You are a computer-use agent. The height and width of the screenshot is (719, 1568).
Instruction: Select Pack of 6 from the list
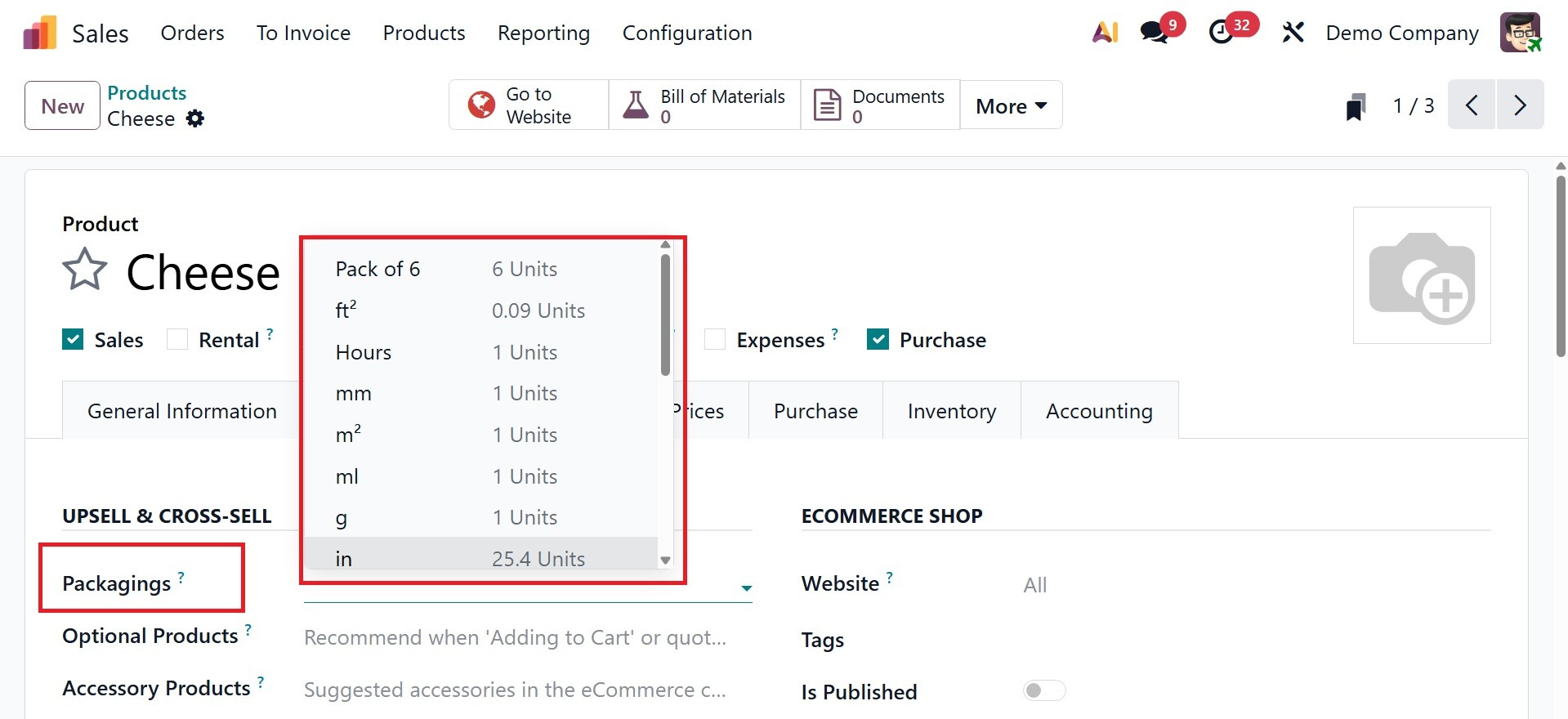pyautogui.click(x=377, y=270)
